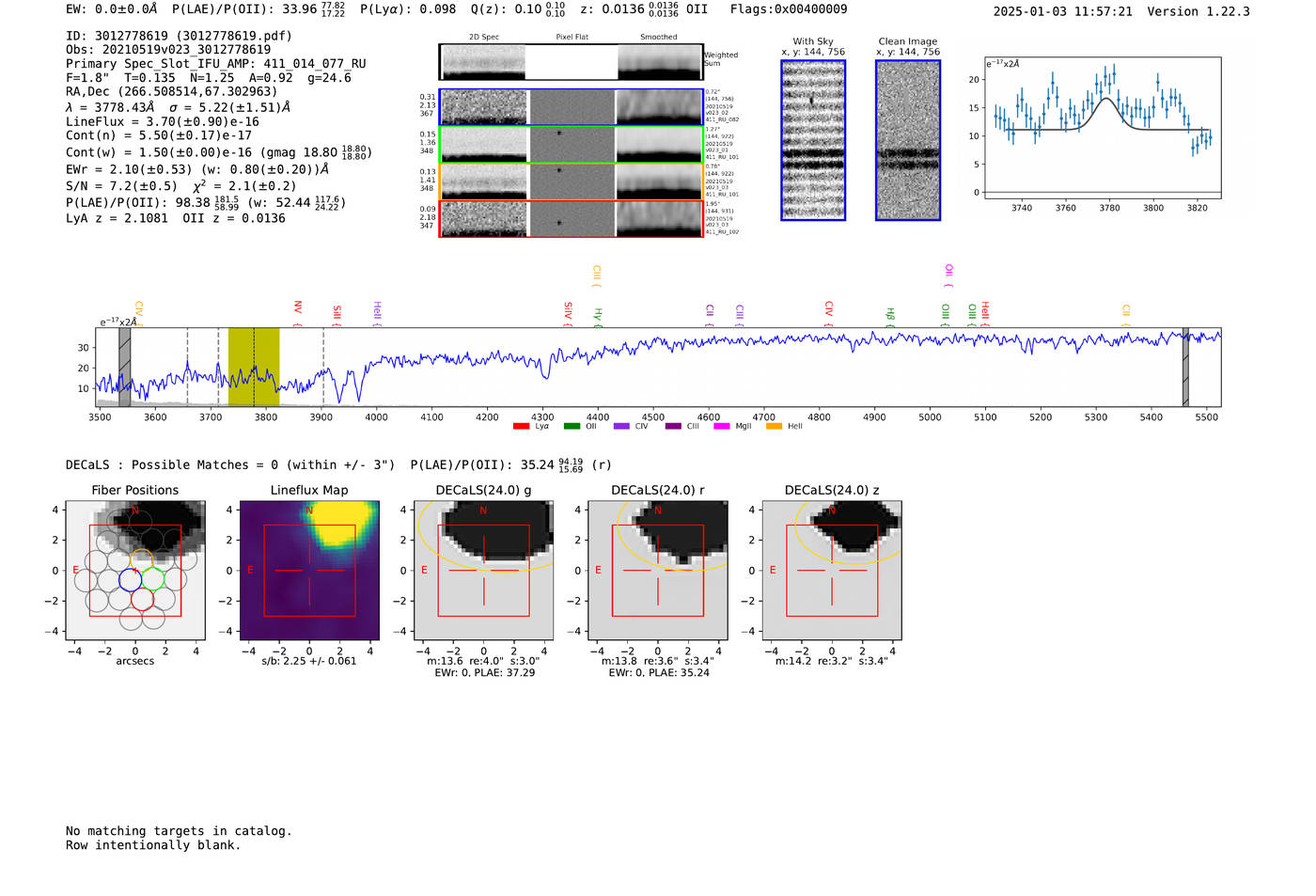Image resolution: width=1316 pixels, height=896 pixels.
Task: Click the 'Cont(n) = 5.50(±0.17)e-17' line
Action: pyautogui.click(x=159, y=135)
